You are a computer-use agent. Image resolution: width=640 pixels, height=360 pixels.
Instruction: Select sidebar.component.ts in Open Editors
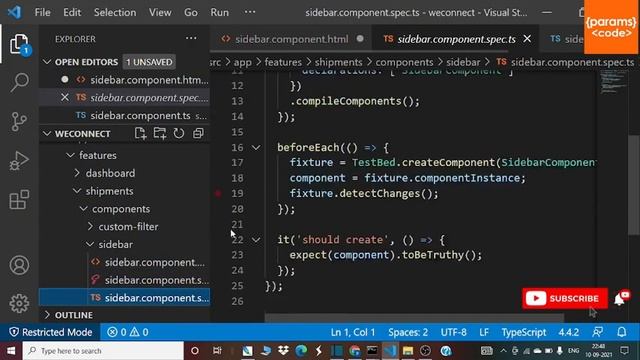[141, 116]
